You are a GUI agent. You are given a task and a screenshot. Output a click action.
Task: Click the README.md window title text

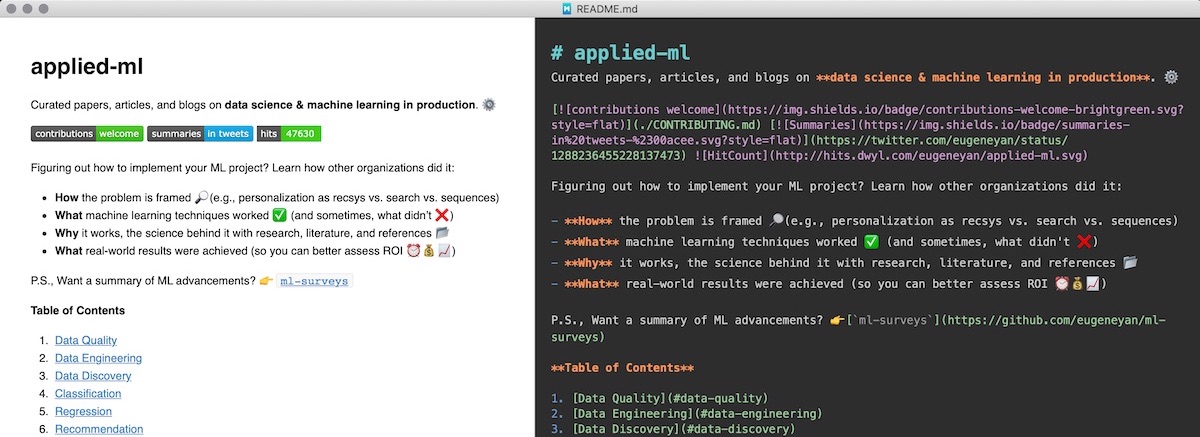tap(607, 8)
